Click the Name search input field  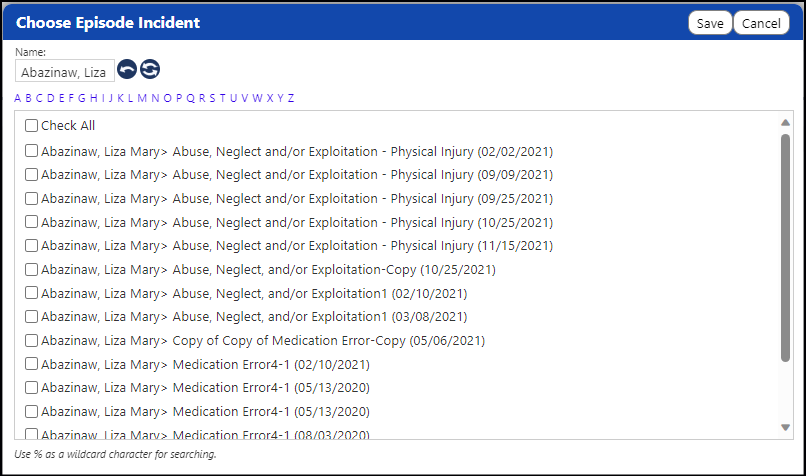pyautogui.click(x=64, y=72)
